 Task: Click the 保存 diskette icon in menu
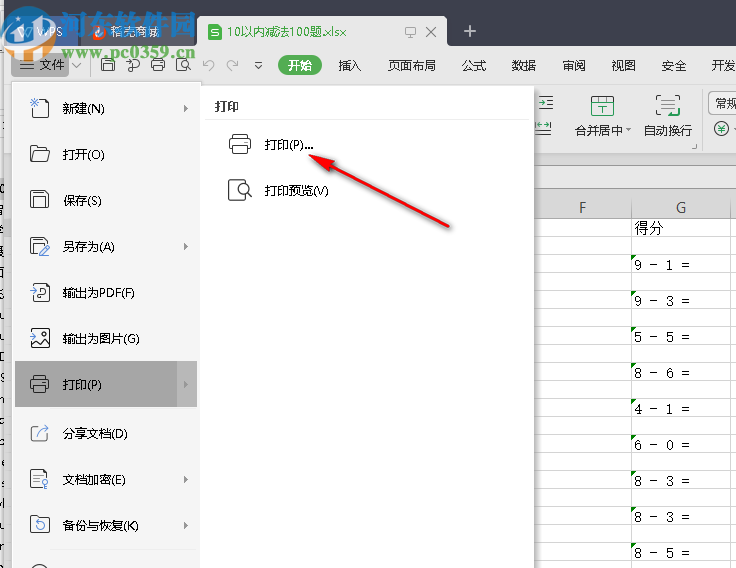click(x=39, y=199)
